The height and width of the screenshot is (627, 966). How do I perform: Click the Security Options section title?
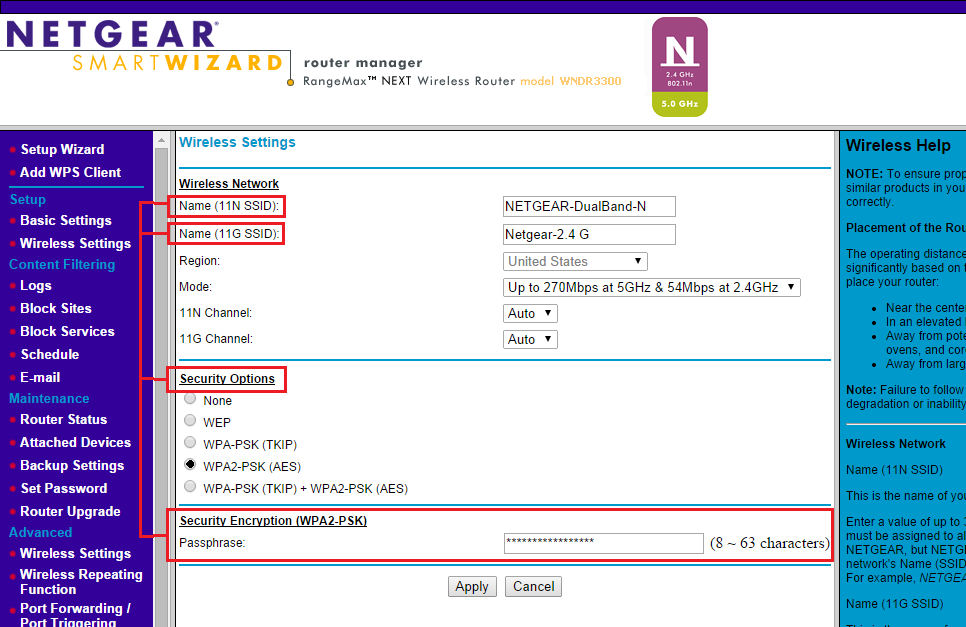pyautogui.click(x=227, y=379)
